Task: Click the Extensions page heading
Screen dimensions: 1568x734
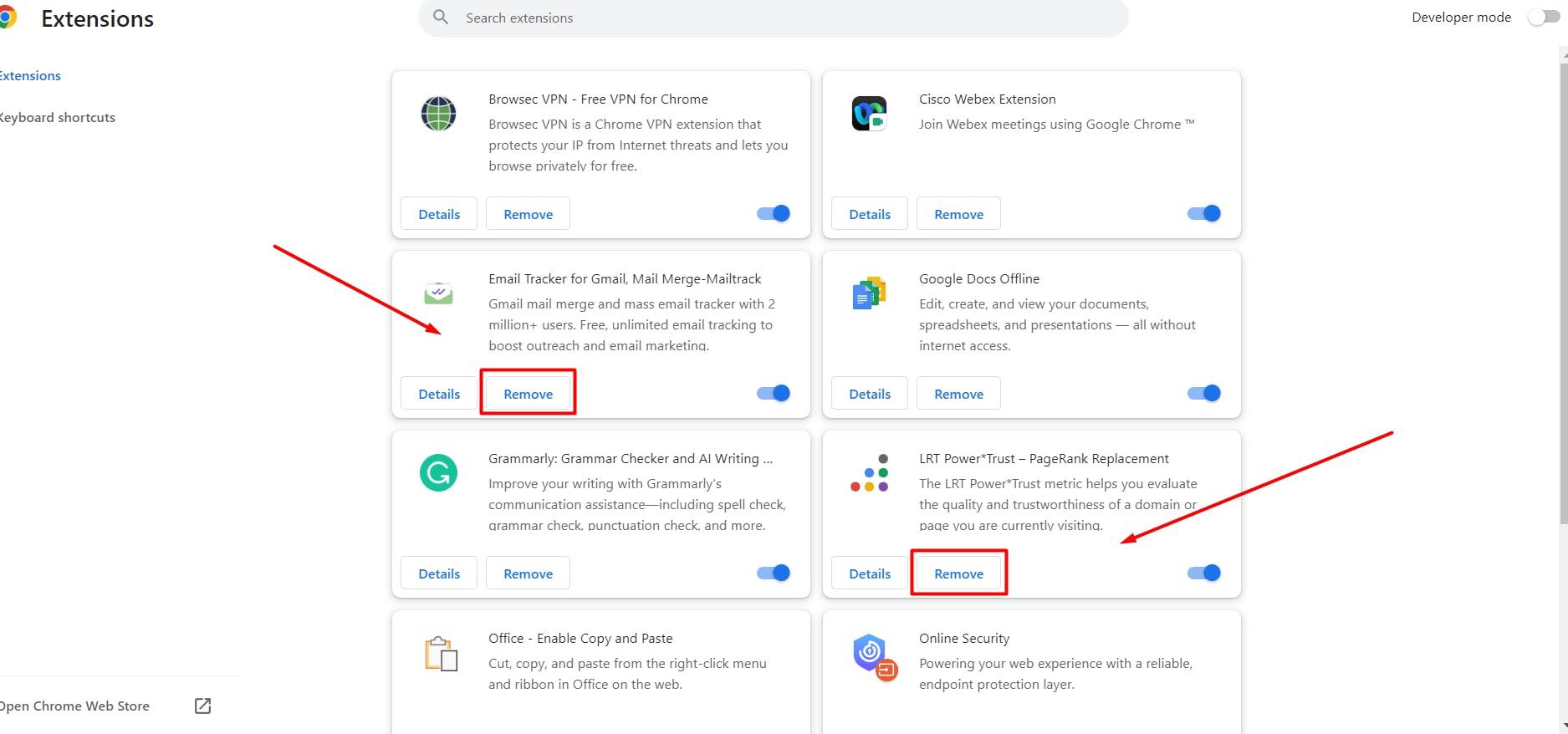Action: [97, 18]
